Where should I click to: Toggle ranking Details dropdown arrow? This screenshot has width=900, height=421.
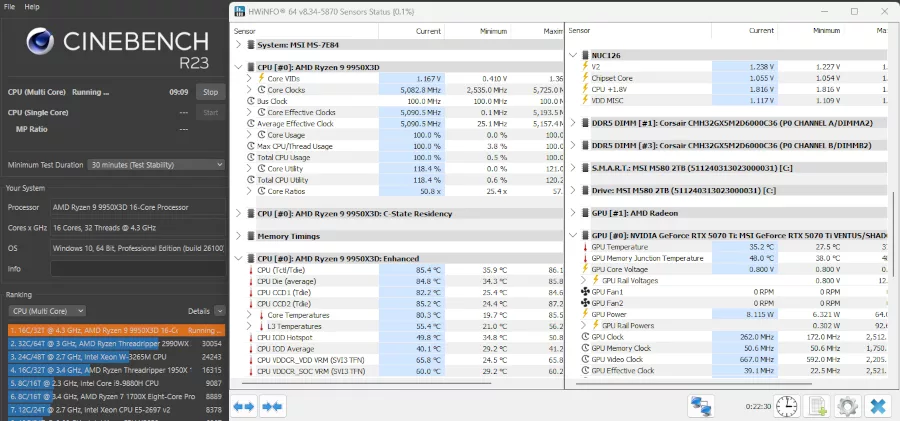pos(220,311)
